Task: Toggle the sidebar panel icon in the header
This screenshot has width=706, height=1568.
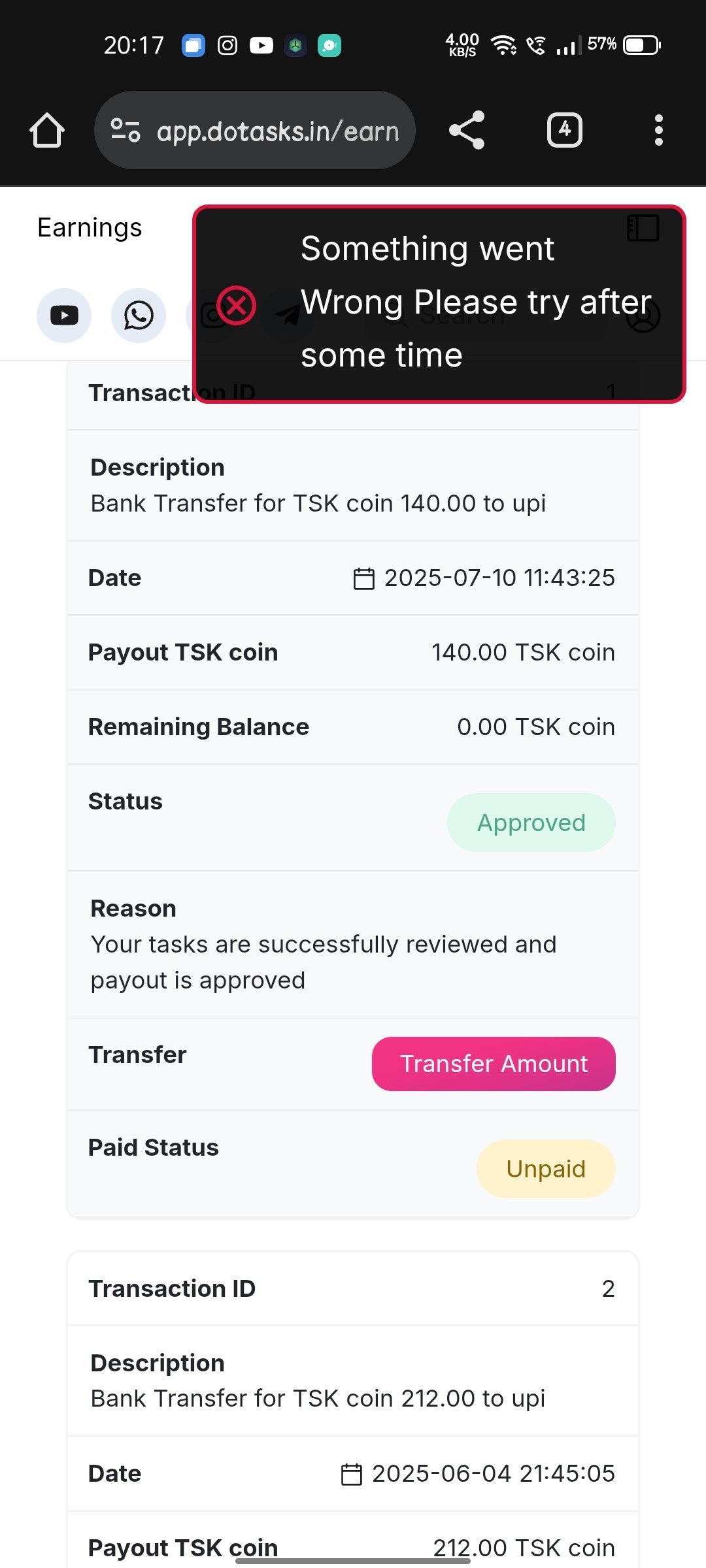Action: (643, 228)
